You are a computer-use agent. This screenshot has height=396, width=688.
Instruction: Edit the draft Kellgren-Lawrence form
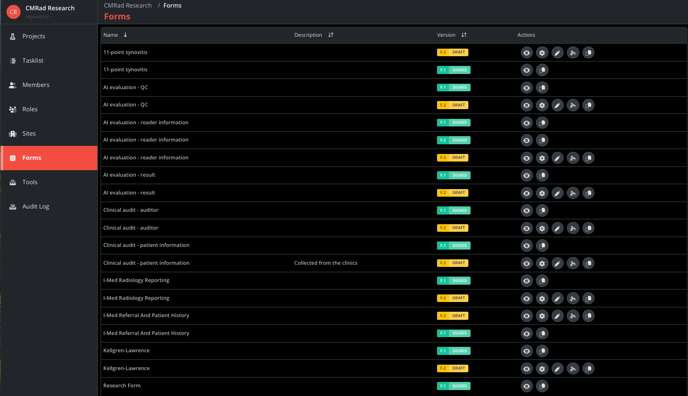(557, 368)
